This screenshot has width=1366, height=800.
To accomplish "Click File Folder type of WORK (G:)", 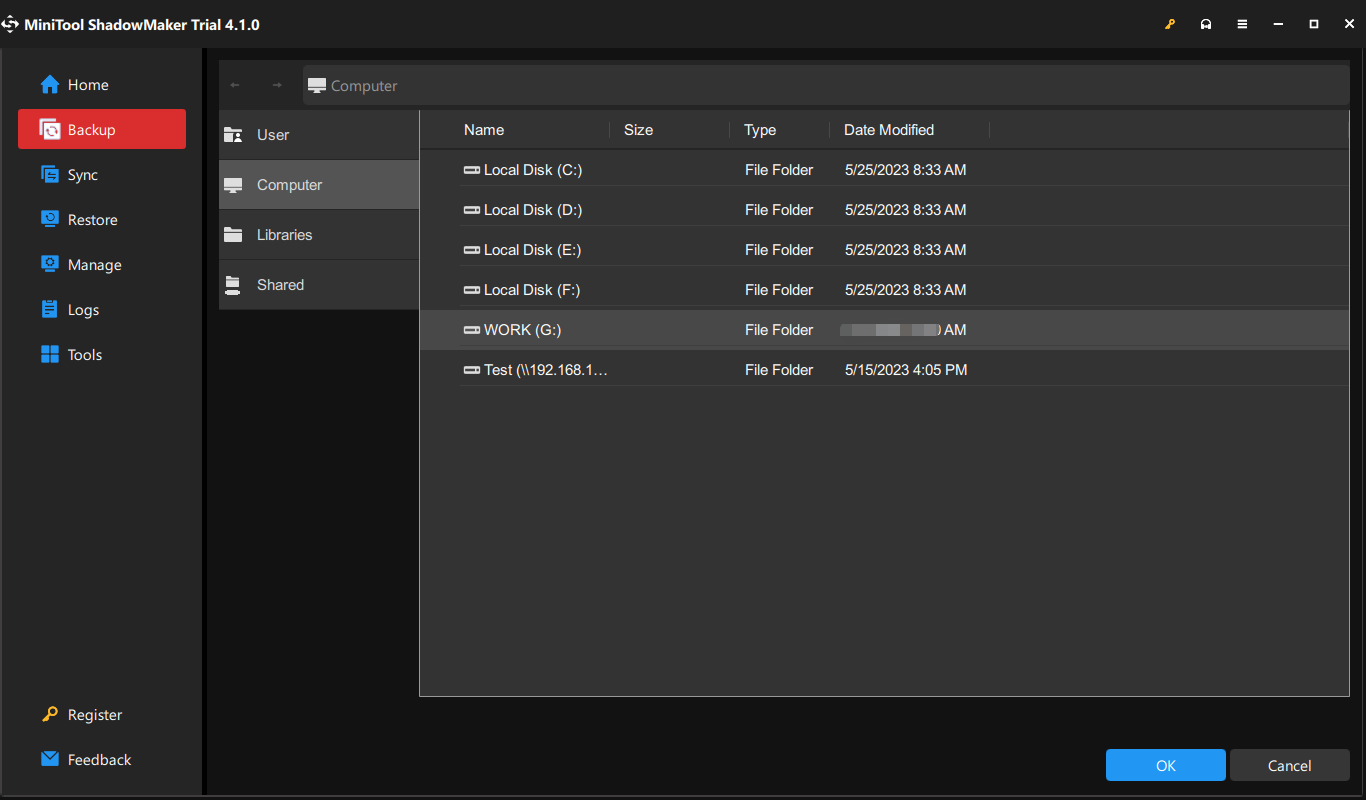I will click(x=779, y=330).
